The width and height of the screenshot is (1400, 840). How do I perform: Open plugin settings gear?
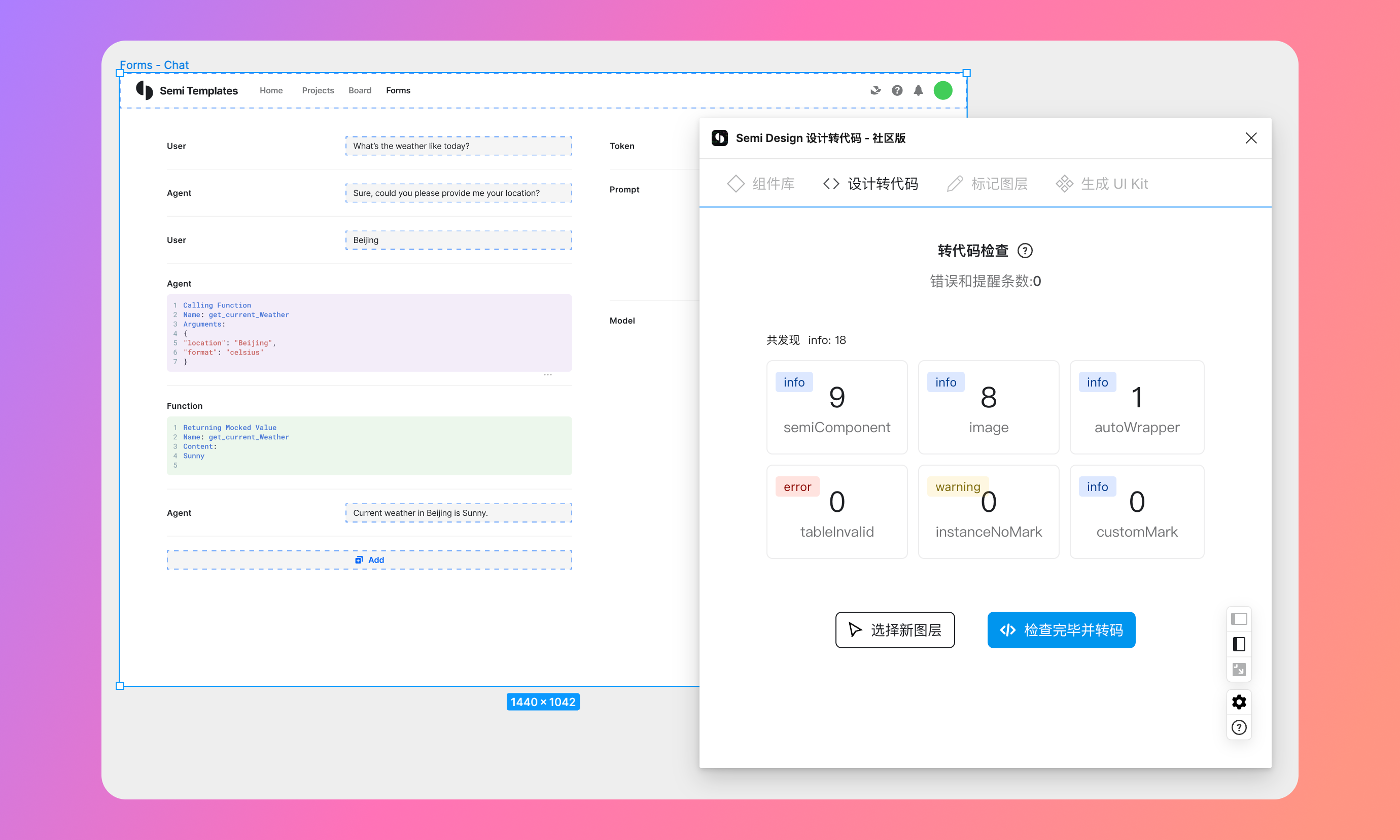tap(1239, 702)
